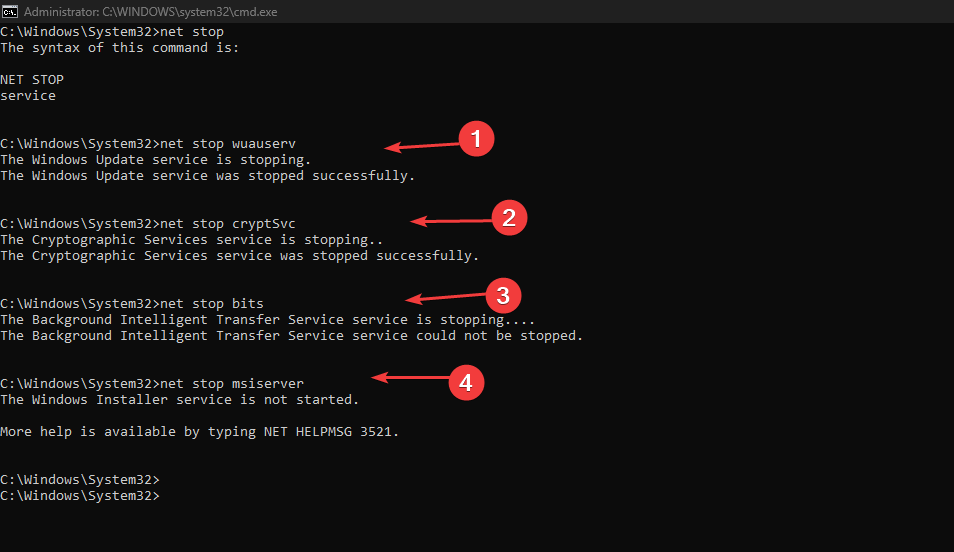Screen dimensions: 954x552
Task: Click the 'net stop cryptSvc' command line
Action: [x=148, y=224]
